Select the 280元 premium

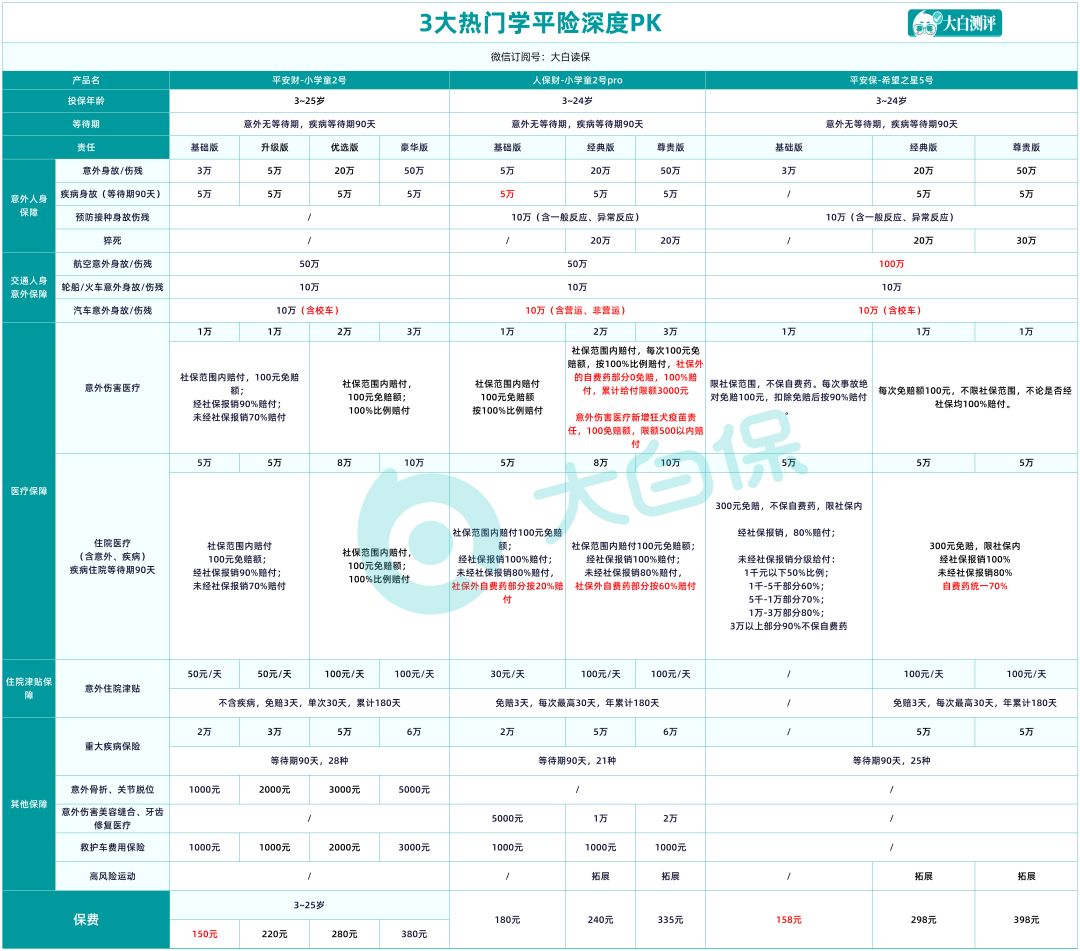[x=344, y=934]
